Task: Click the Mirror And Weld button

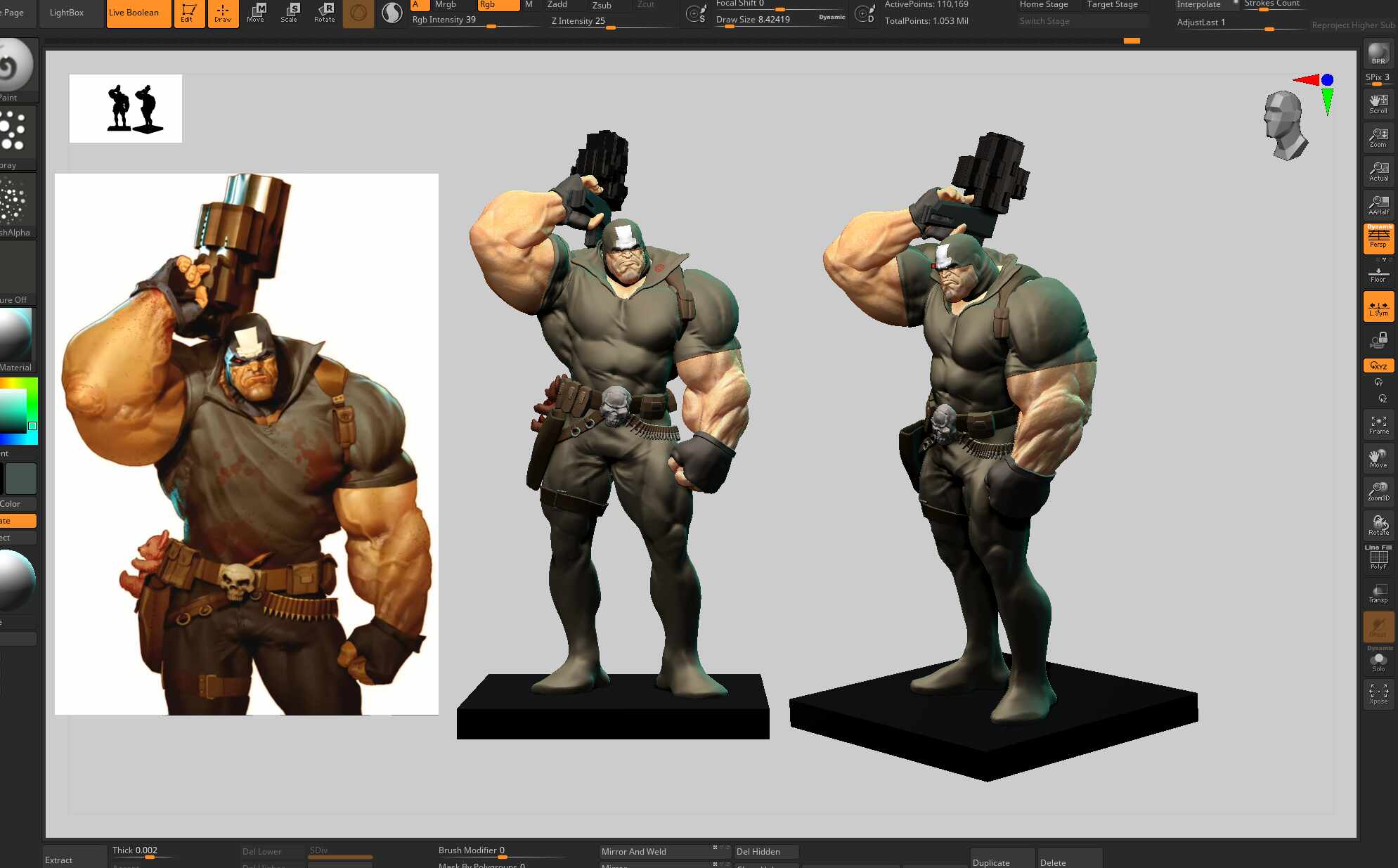Action: (655, 851)
